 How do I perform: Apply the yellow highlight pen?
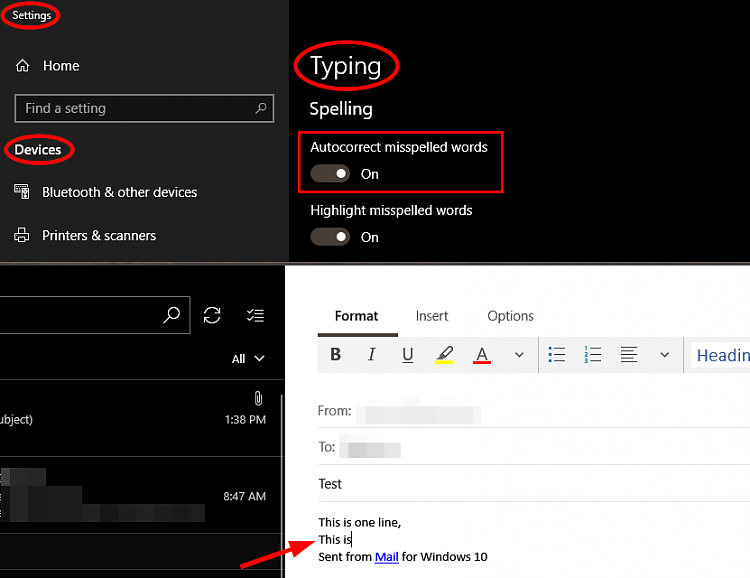444,355
